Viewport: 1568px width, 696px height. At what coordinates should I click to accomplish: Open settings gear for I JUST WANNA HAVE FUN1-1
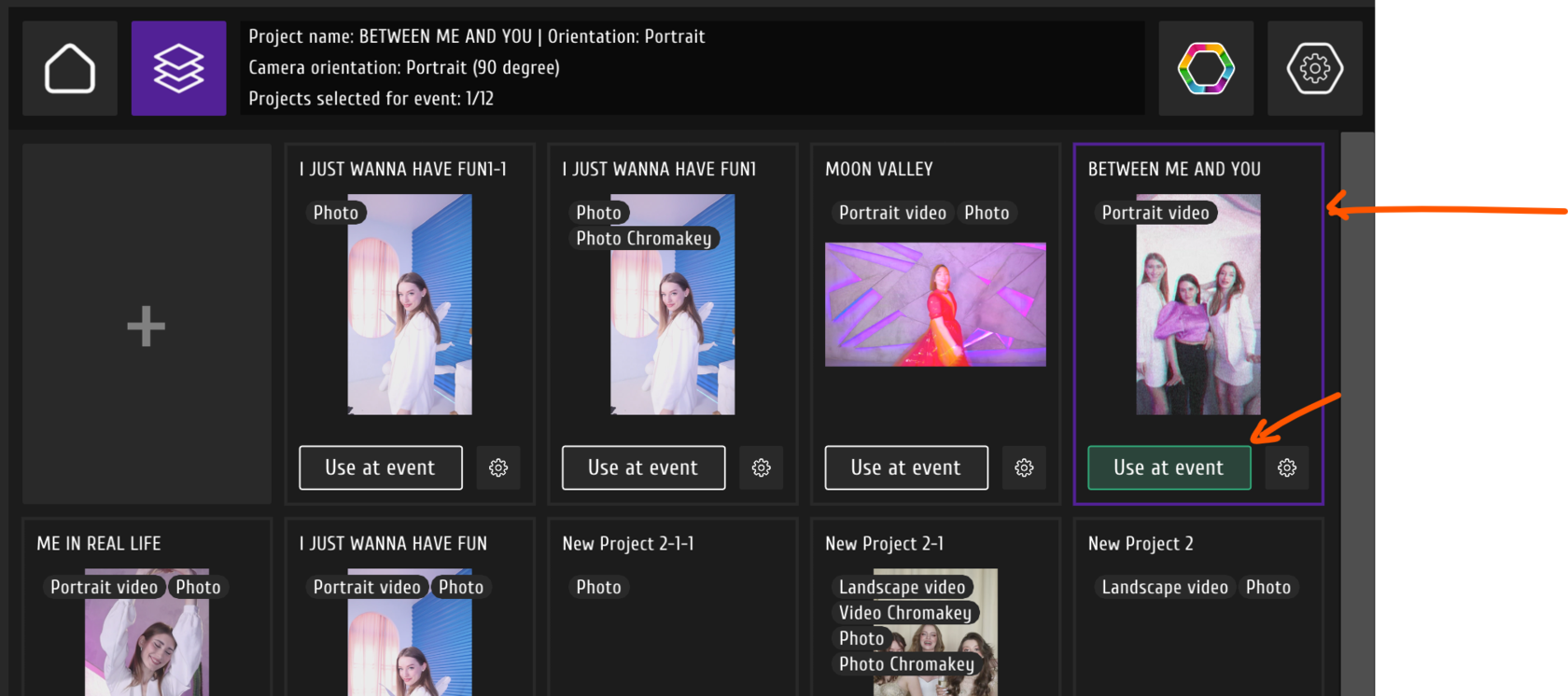click(498, 467)
